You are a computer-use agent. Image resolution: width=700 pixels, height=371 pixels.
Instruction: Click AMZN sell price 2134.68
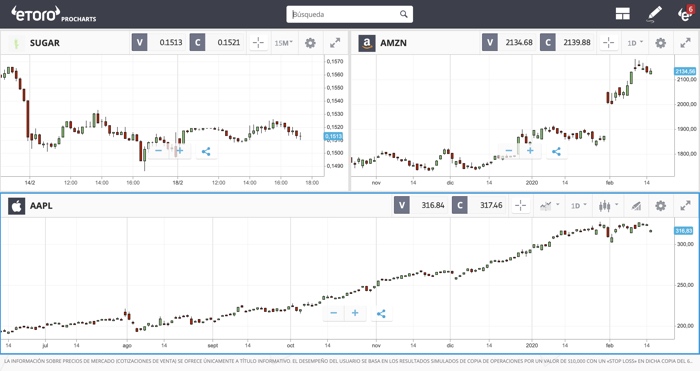click(x=519, y=42)
